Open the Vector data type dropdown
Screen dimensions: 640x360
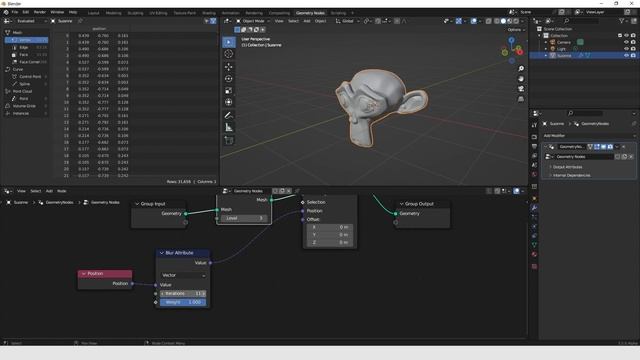[183, 276]
